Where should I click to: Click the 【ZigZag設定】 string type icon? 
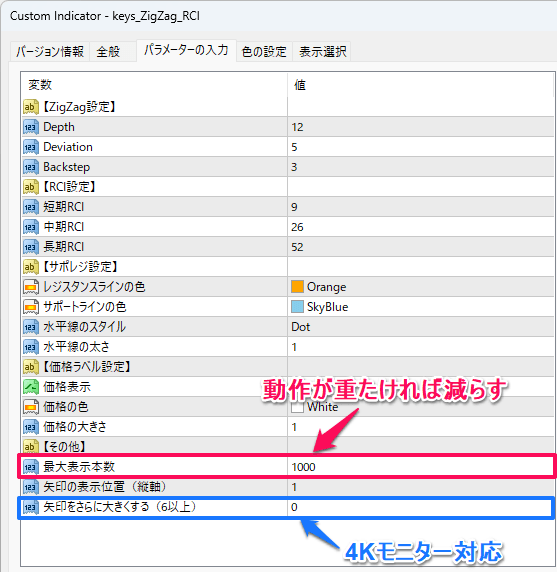point(31,107)
